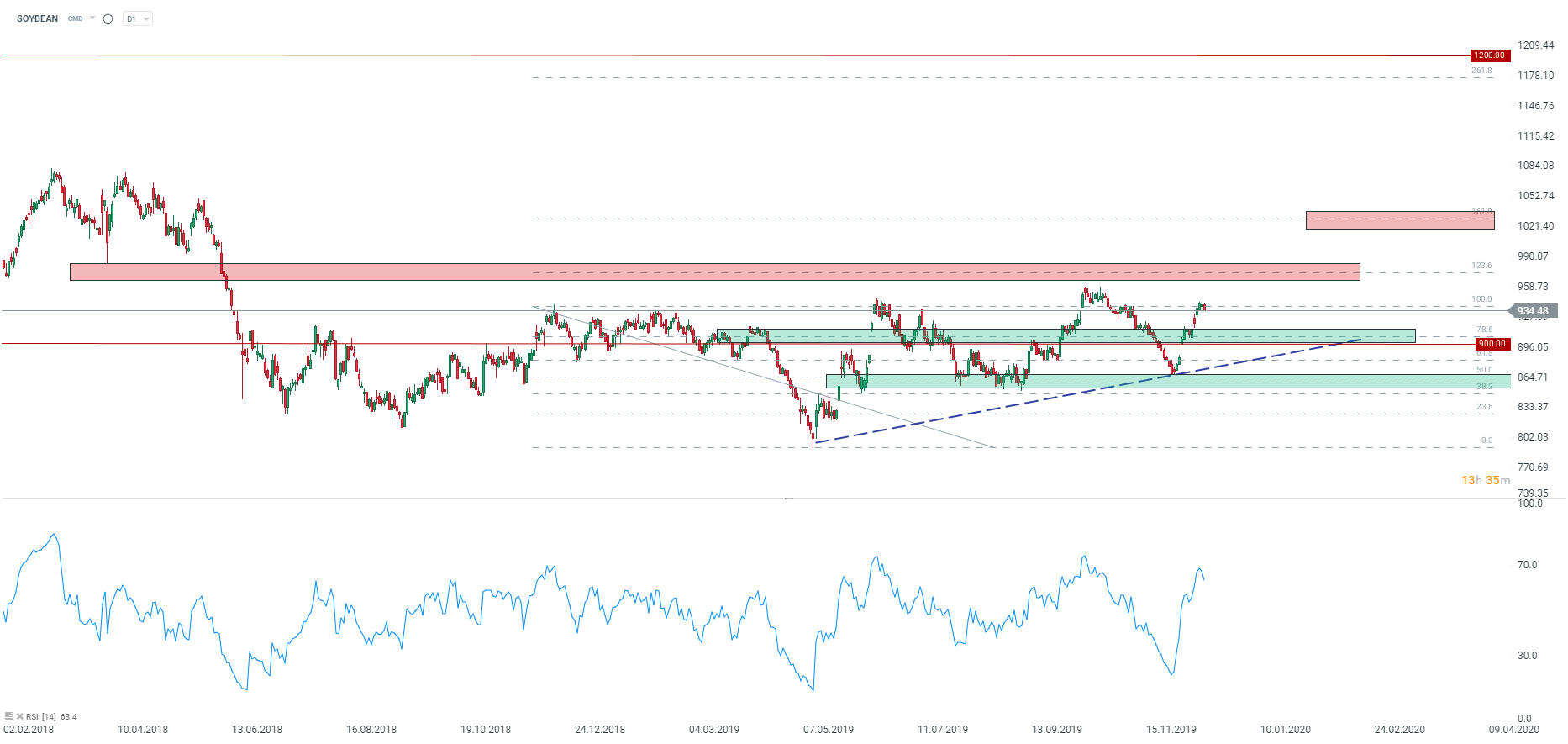Click the 864.71 price axis label

(1533, 377)
